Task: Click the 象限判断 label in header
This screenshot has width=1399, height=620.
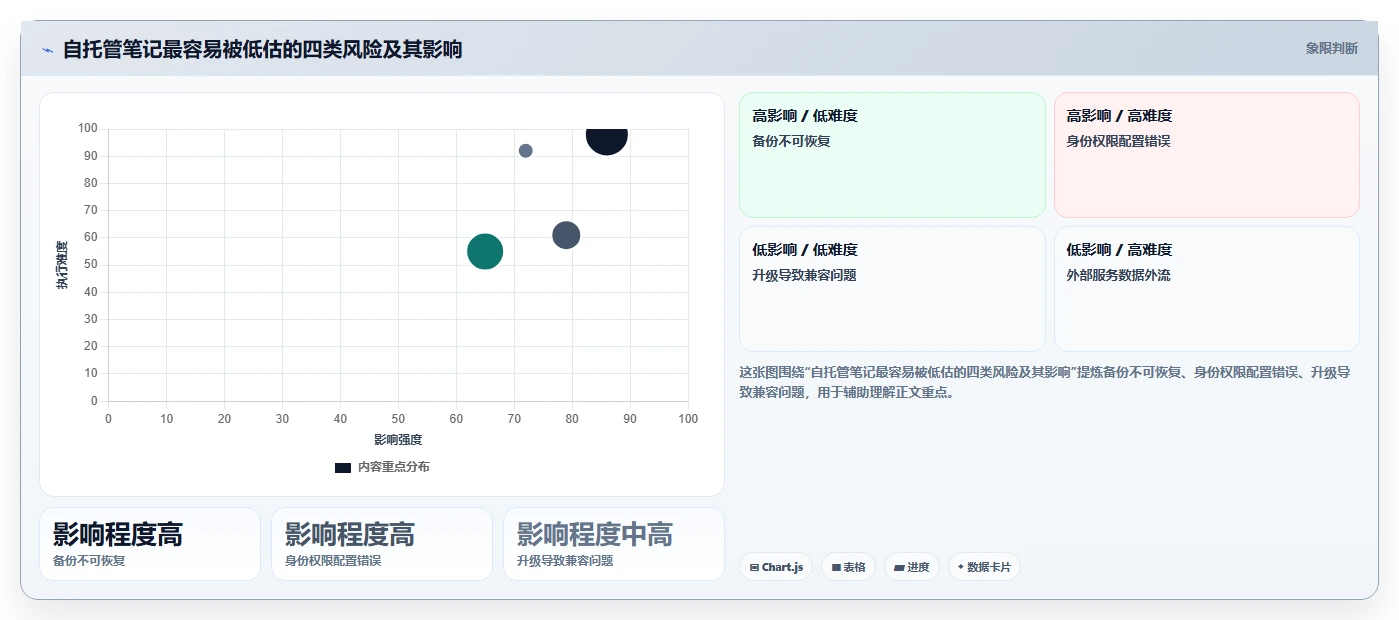Action: [1331, 48]
